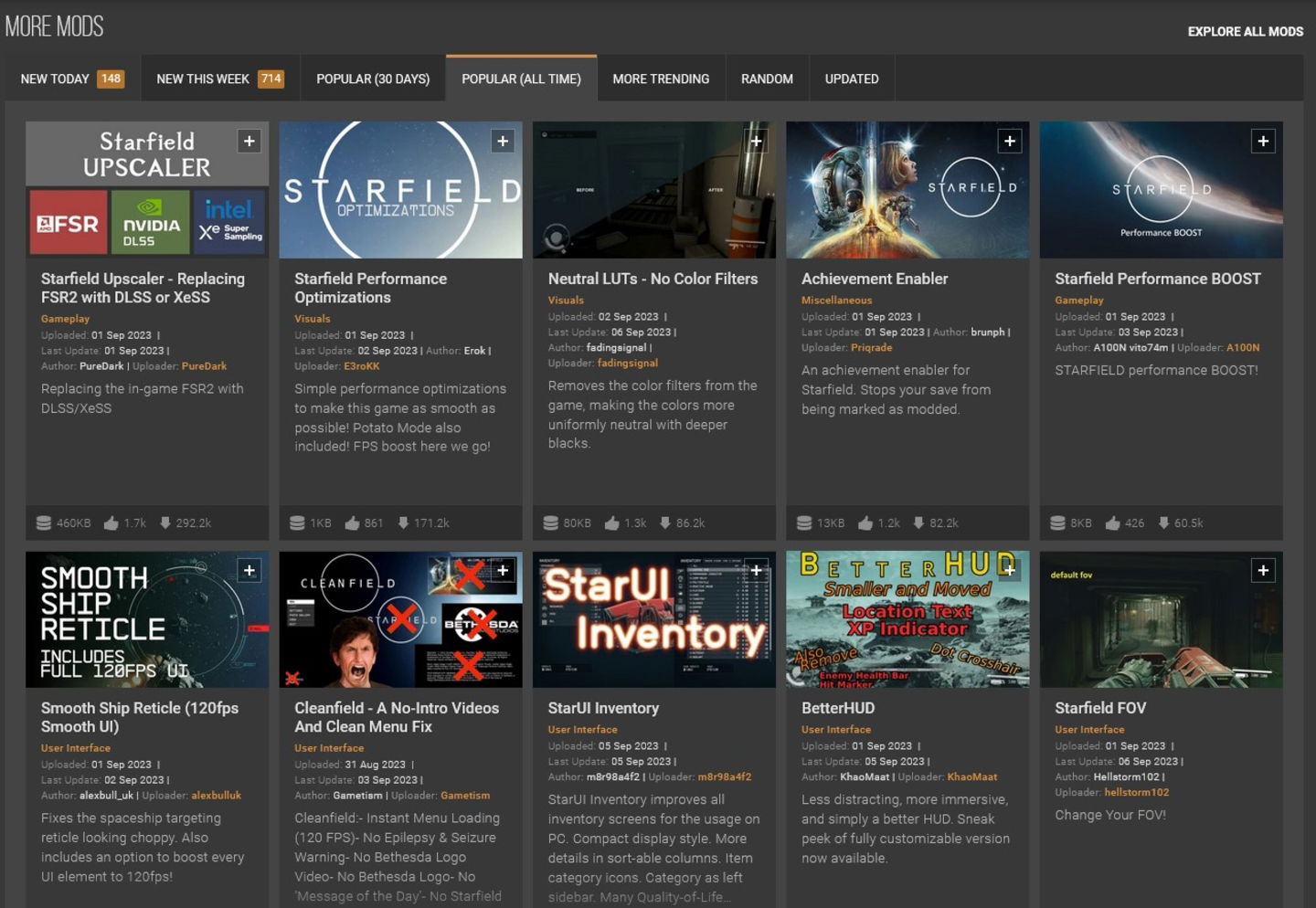Click thumbs-up icon on Neutral LUTs card

[612, 523]
